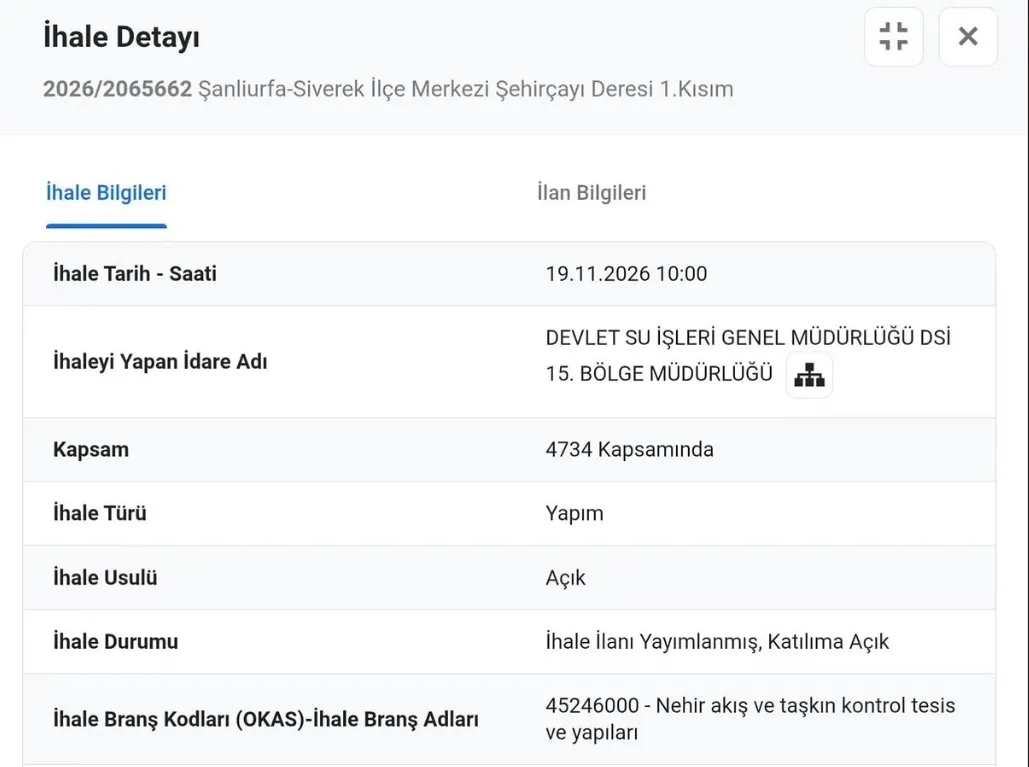Close the İhale Detayı dialog
This screenshot has width=1029, height=767.
point(968,37)
